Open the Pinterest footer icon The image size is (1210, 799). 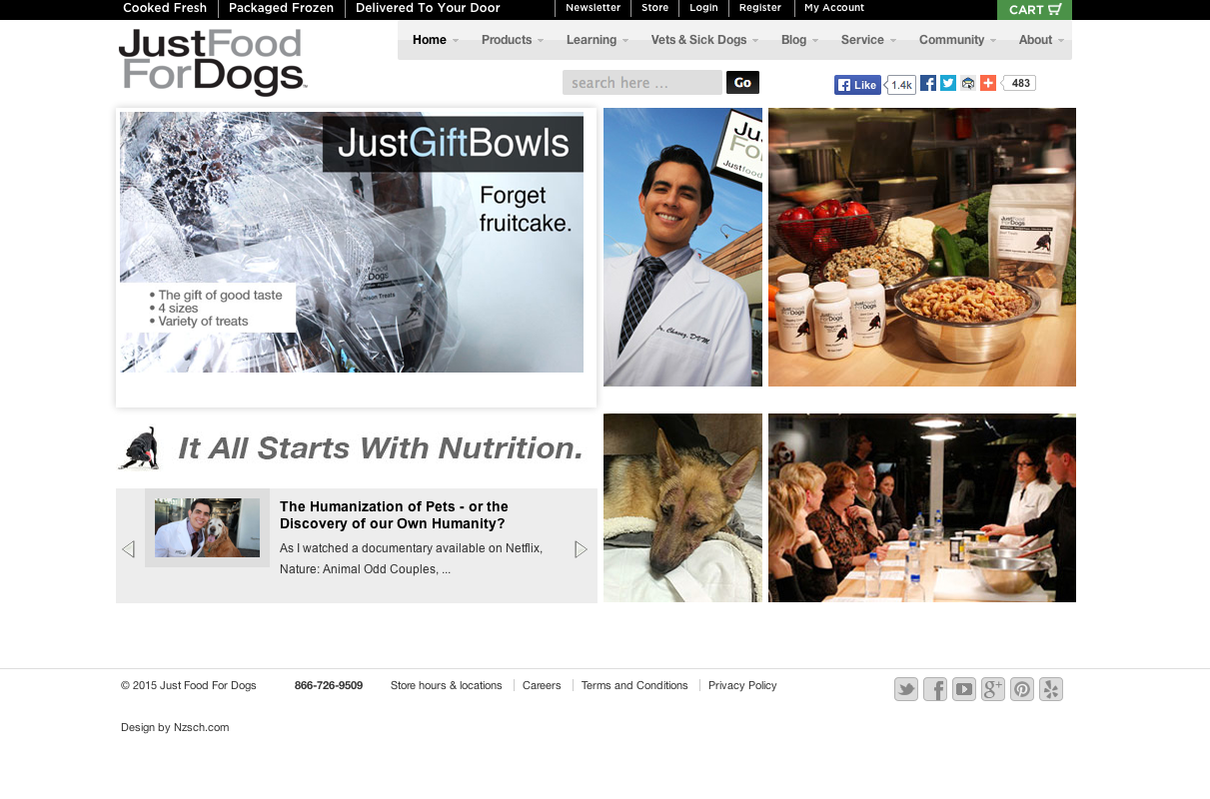pos(1022,689)
